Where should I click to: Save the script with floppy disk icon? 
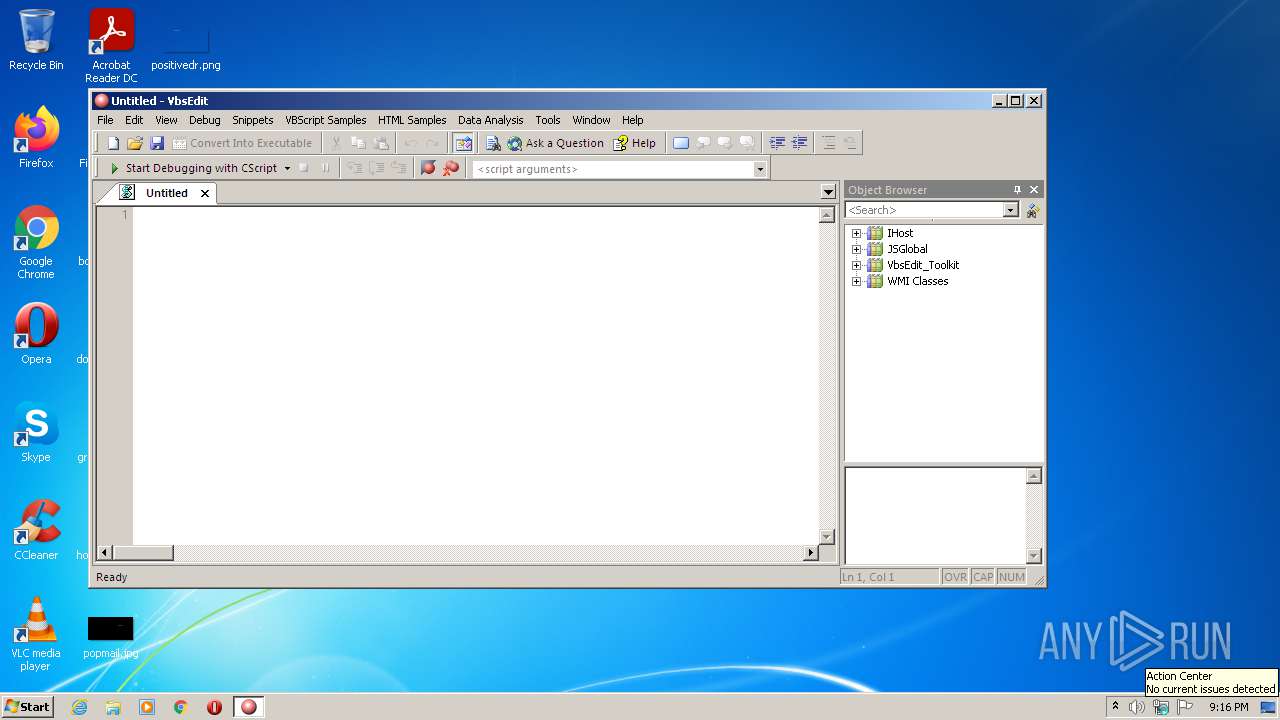(x=157, y=143)
